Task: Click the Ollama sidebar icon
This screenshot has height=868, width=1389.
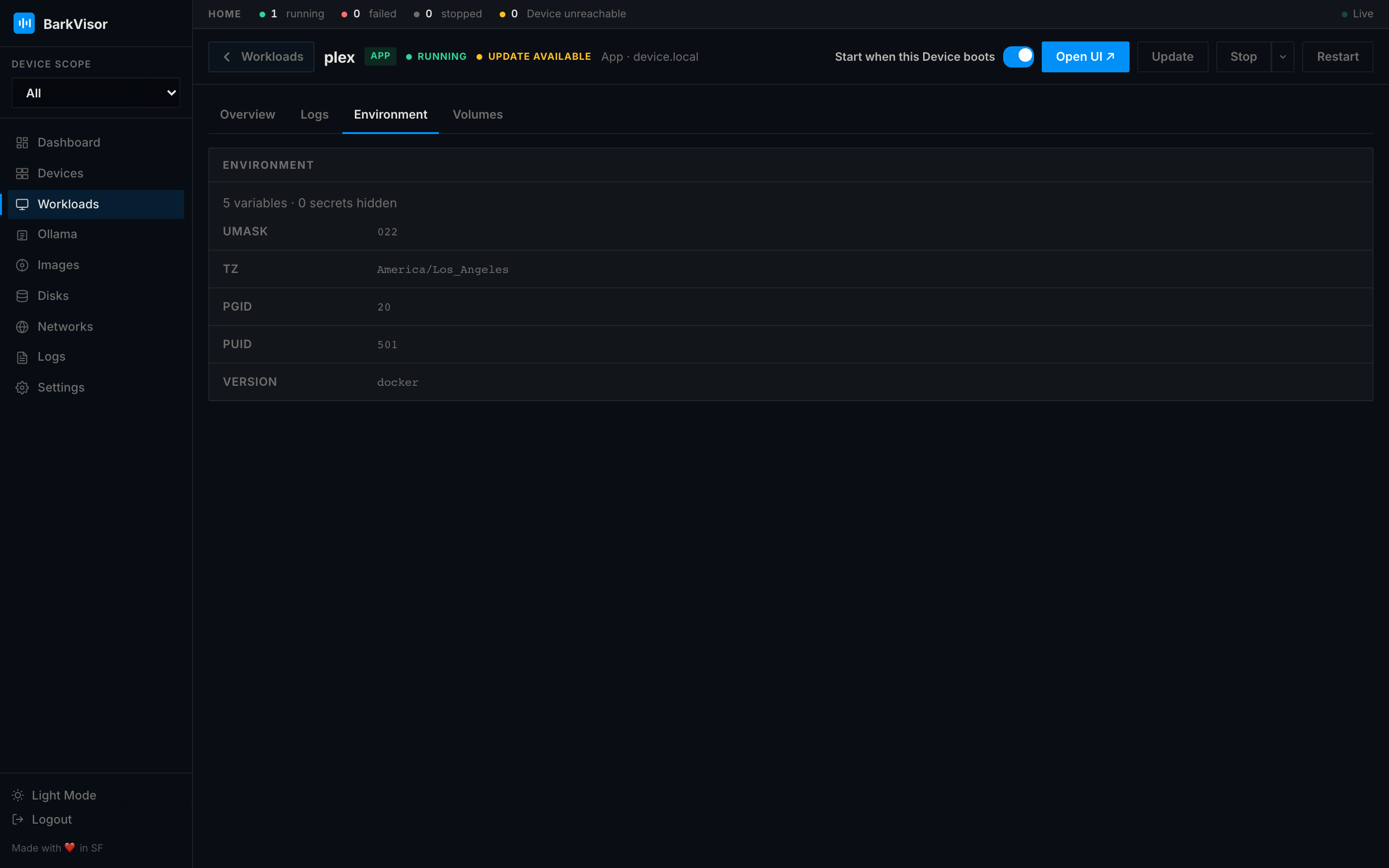Action: point(22,235)
